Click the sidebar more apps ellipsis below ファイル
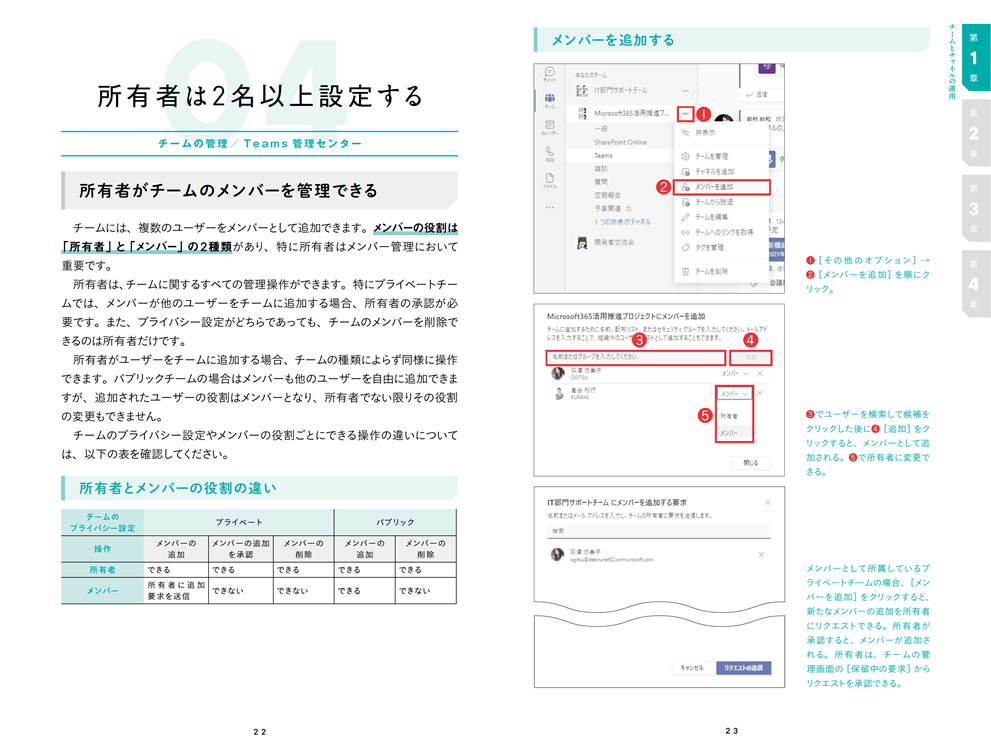The height and width of the screenshot is (755, 991). click(549, 207)
